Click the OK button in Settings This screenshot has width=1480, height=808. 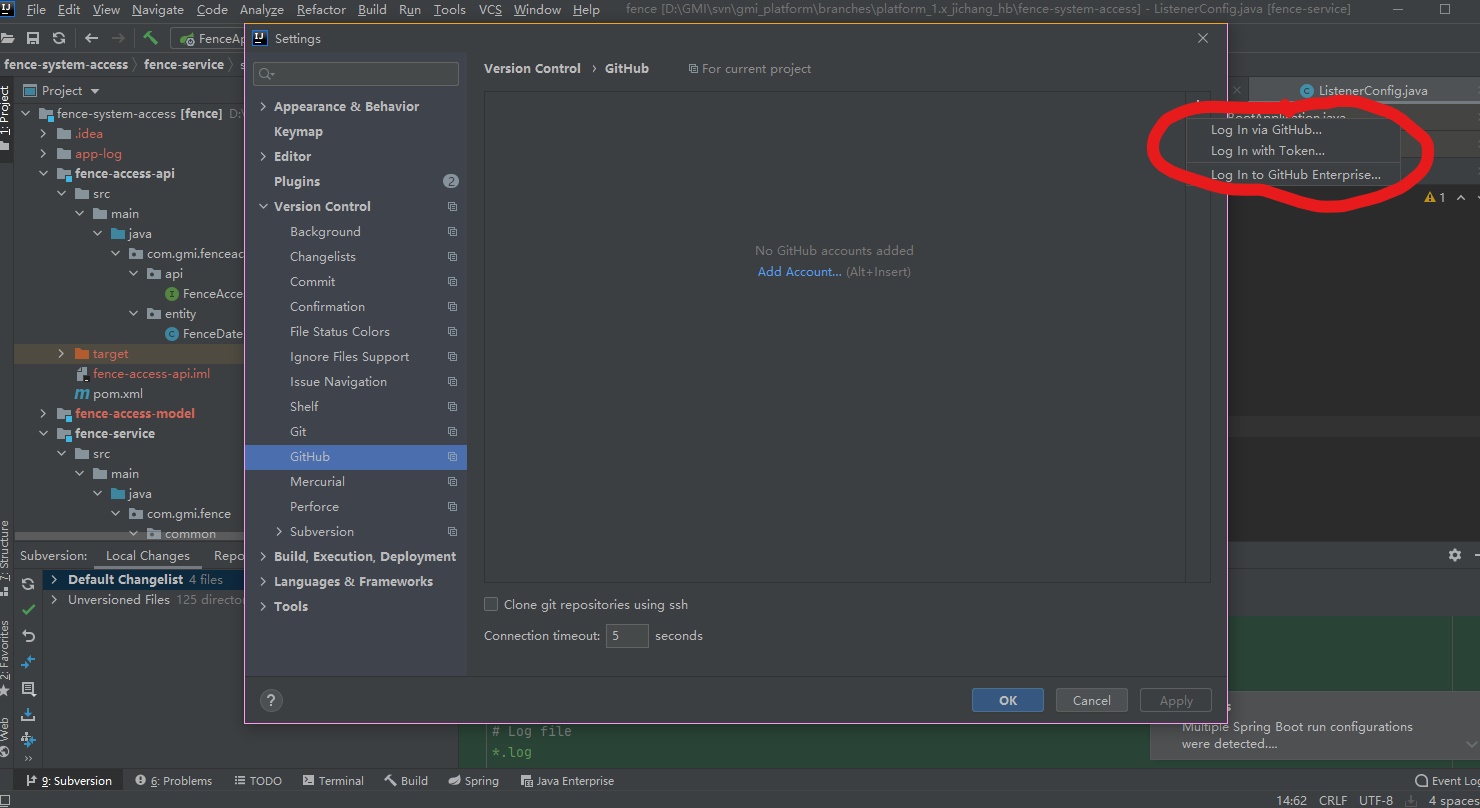tap(1008, 700)
